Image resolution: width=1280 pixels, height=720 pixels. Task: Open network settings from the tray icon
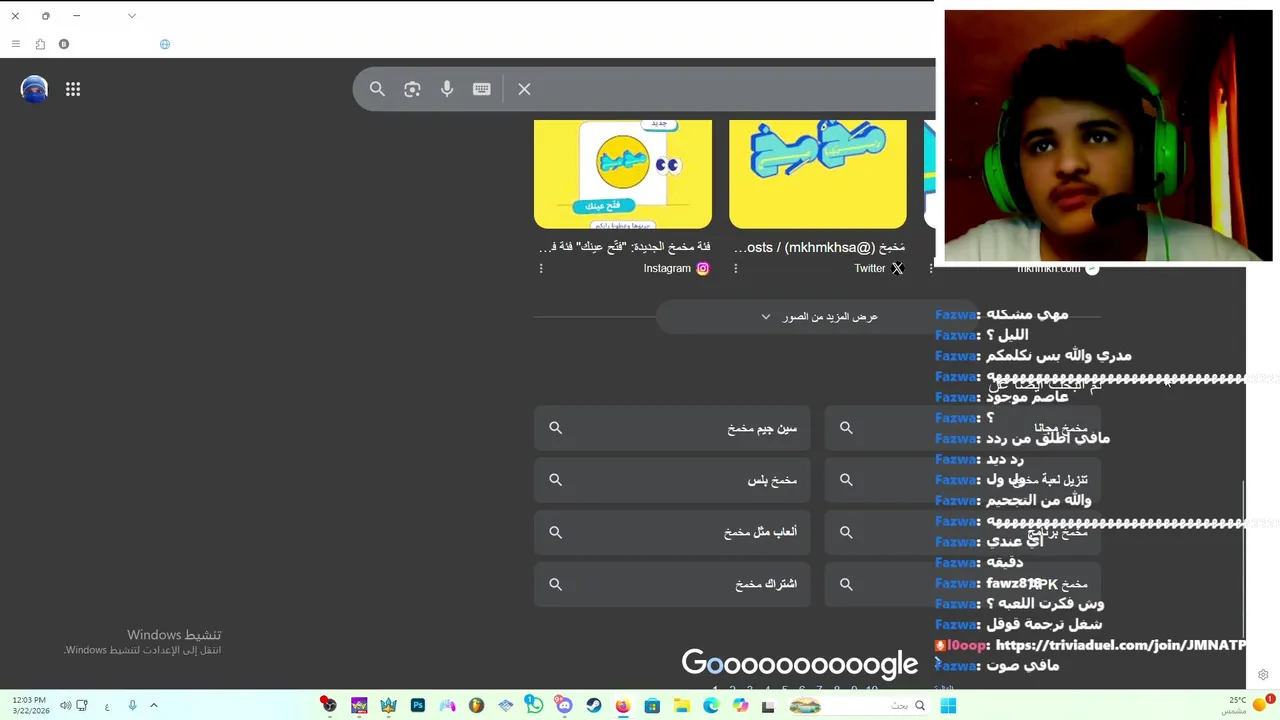82,706
